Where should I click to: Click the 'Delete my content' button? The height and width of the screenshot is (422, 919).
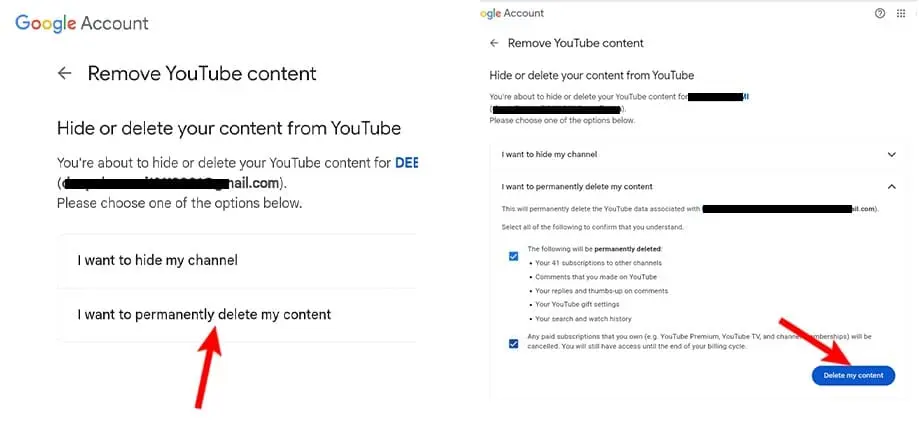pos(853,375)
